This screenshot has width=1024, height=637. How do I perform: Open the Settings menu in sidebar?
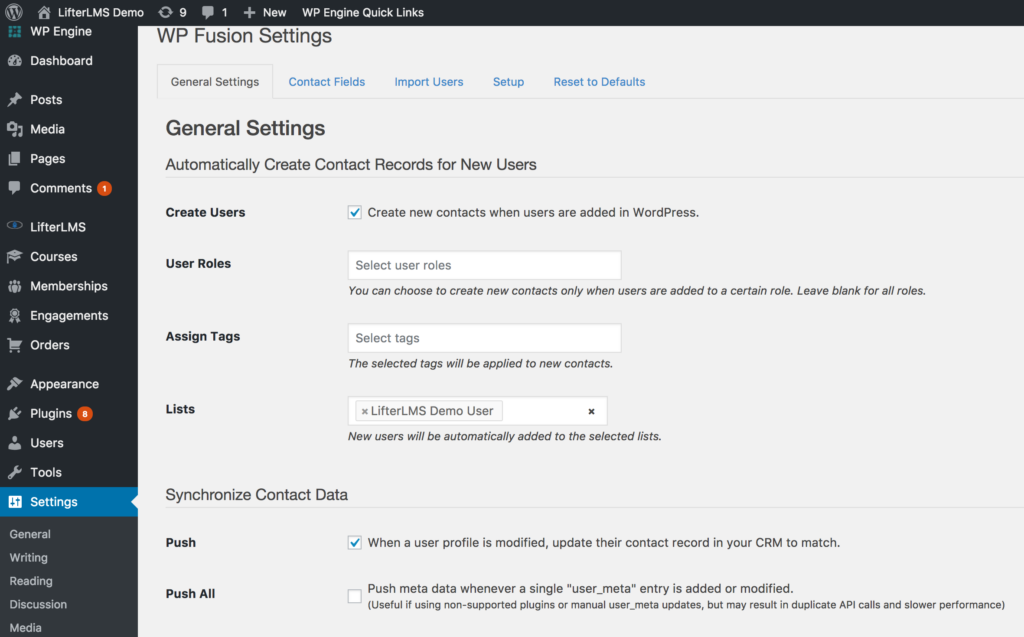69,502
